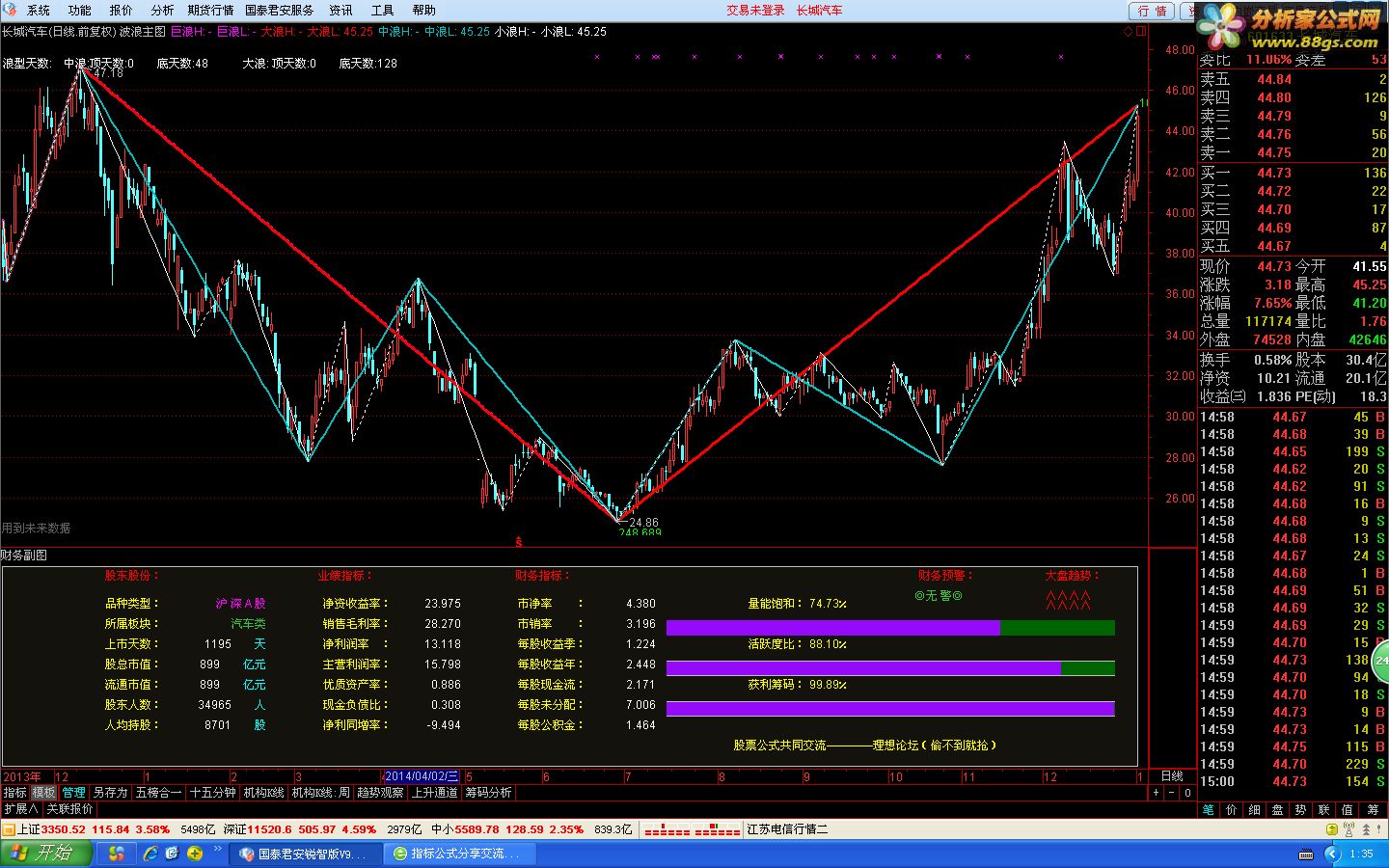Click the 关联报价 tab
Viewport: 1389px width, 868px height.
(x=69, y=809)
